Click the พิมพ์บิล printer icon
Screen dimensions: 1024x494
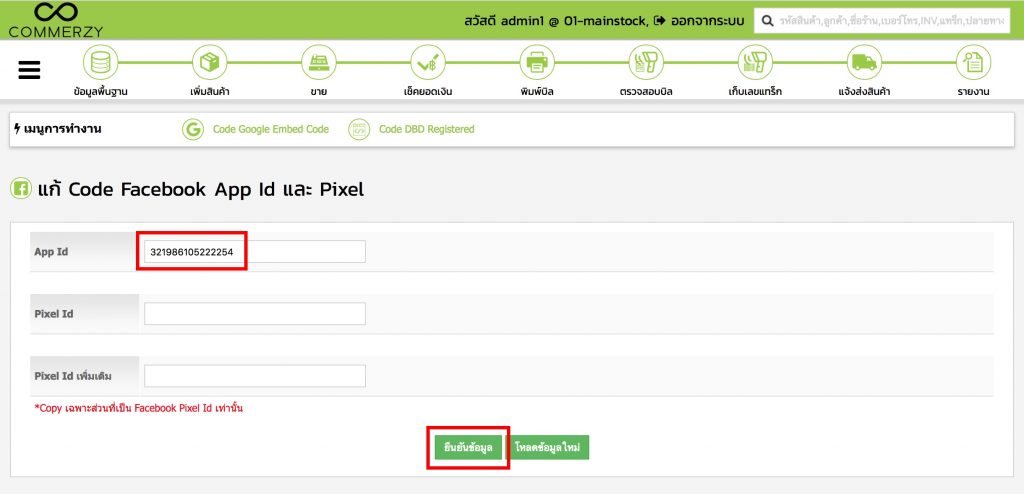point(537,63)
